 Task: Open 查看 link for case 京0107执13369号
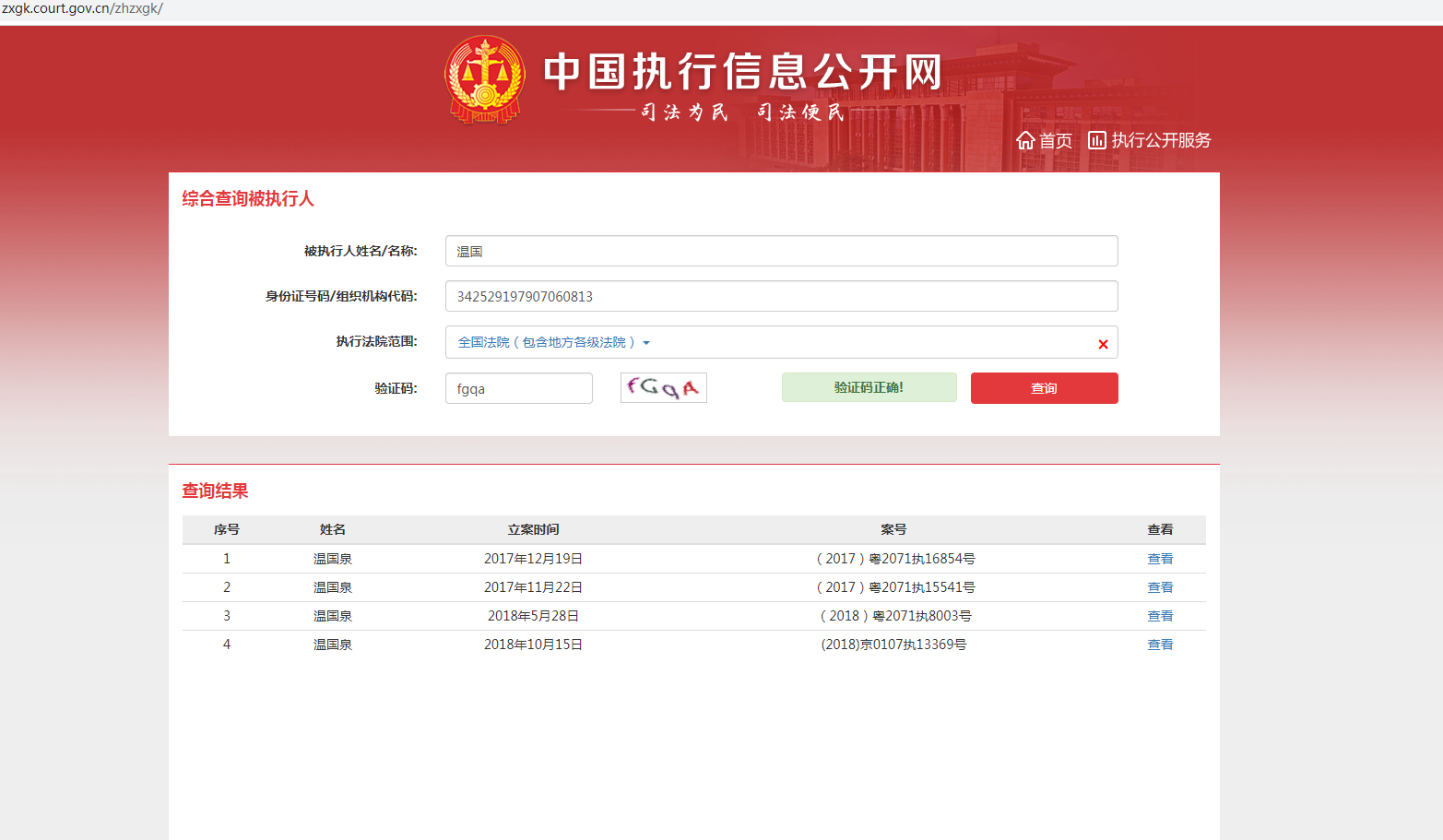(1159, 645)
